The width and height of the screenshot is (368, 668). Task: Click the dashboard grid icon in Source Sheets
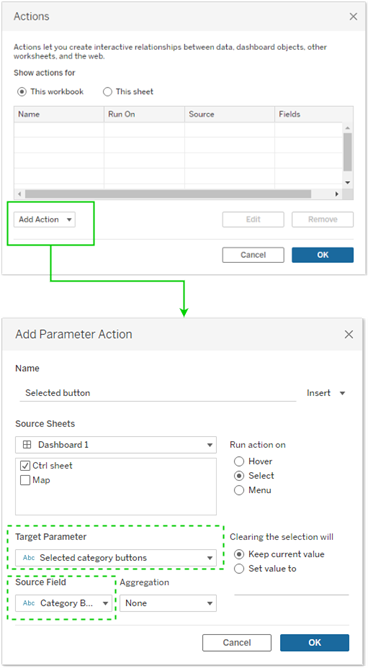point(27,445)
